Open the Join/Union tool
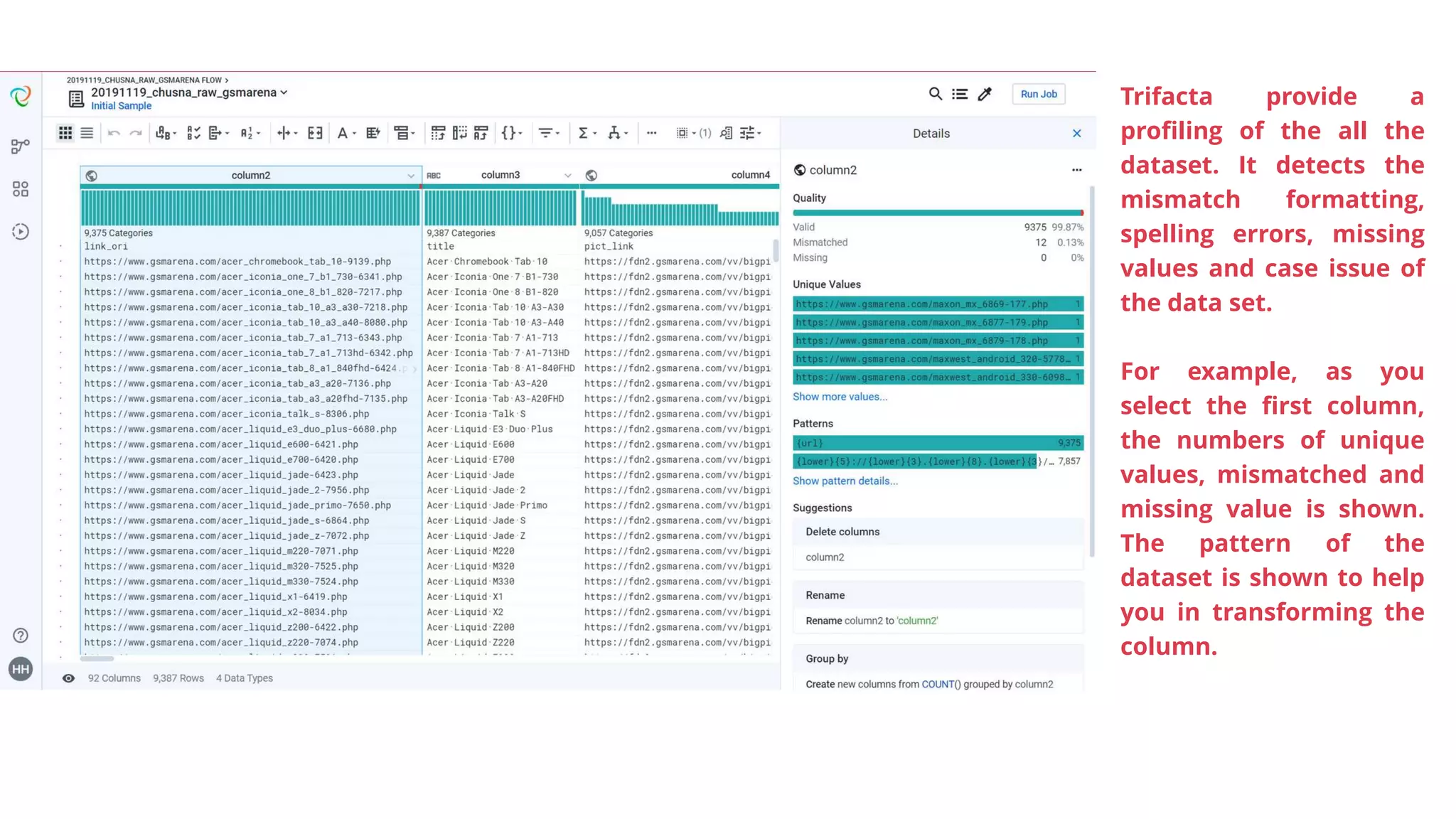The image size is (1456, 819). [618, 133]
